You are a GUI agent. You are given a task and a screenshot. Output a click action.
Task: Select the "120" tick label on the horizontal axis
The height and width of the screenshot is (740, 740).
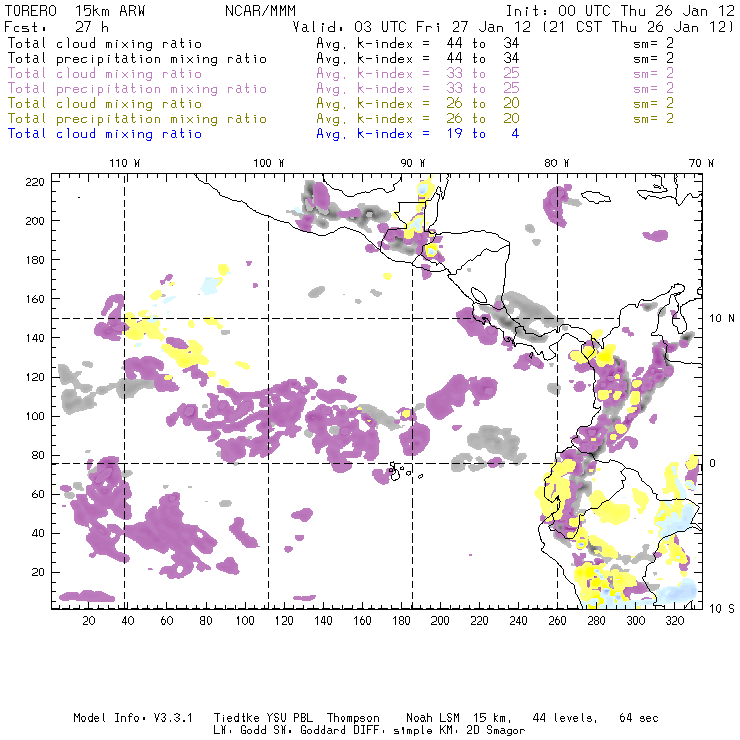(x=284, y=621)
